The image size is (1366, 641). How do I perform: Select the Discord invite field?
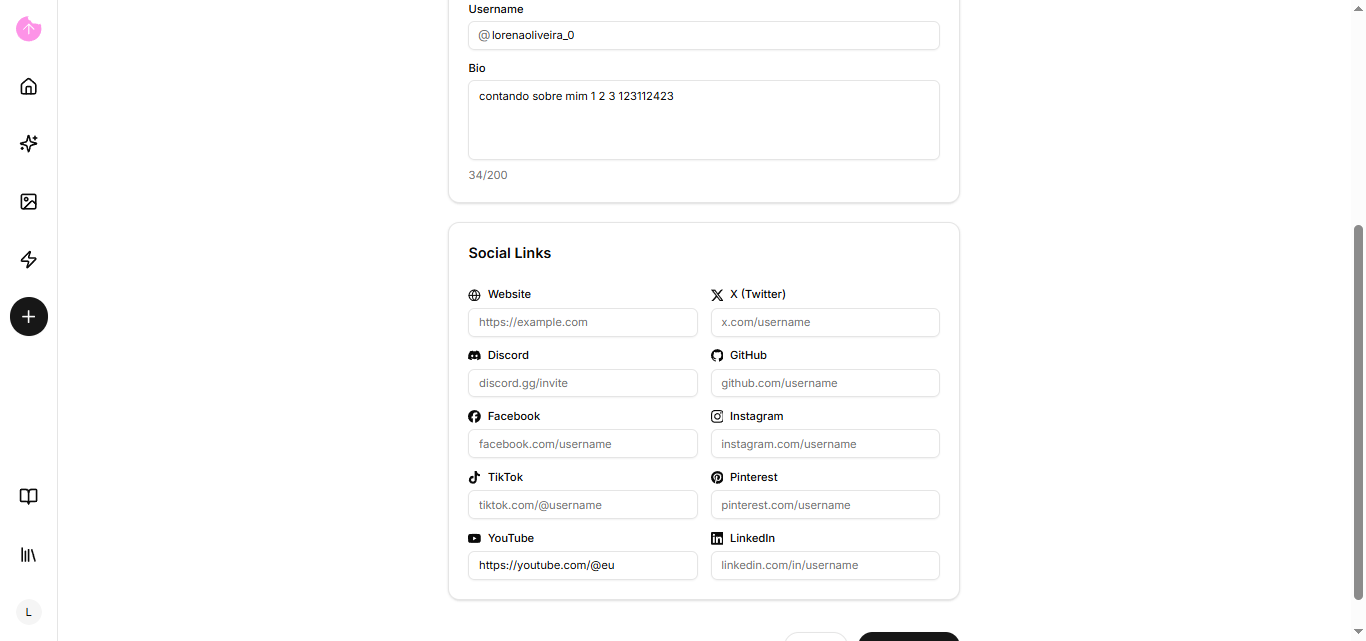point(582,383)
